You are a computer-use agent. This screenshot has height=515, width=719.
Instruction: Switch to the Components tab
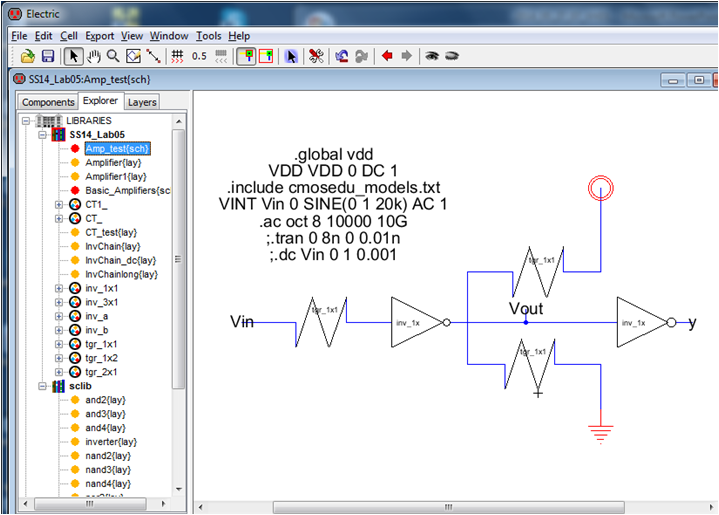(48, 102)
